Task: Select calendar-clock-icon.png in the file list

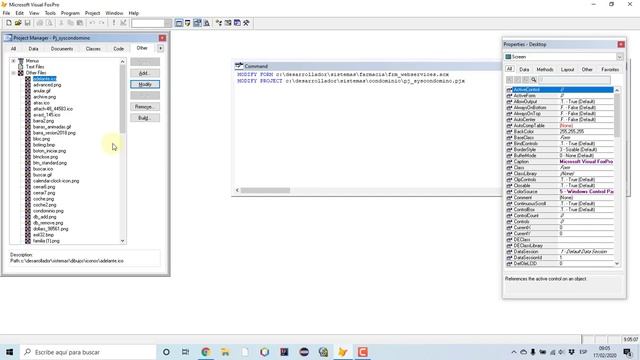Action: coord(56,181)
